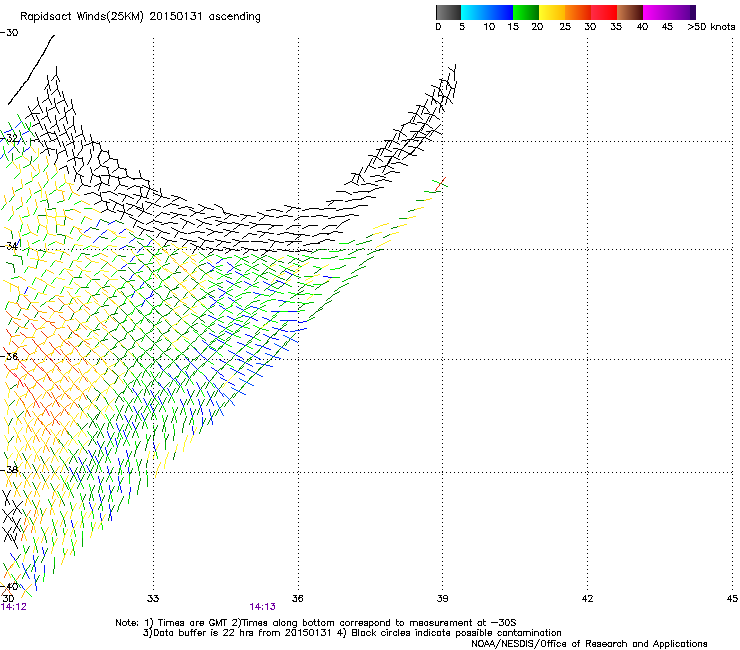Click the legend scale label '10'
Screen dimensions: 740x650
click(x=489, y=27)
